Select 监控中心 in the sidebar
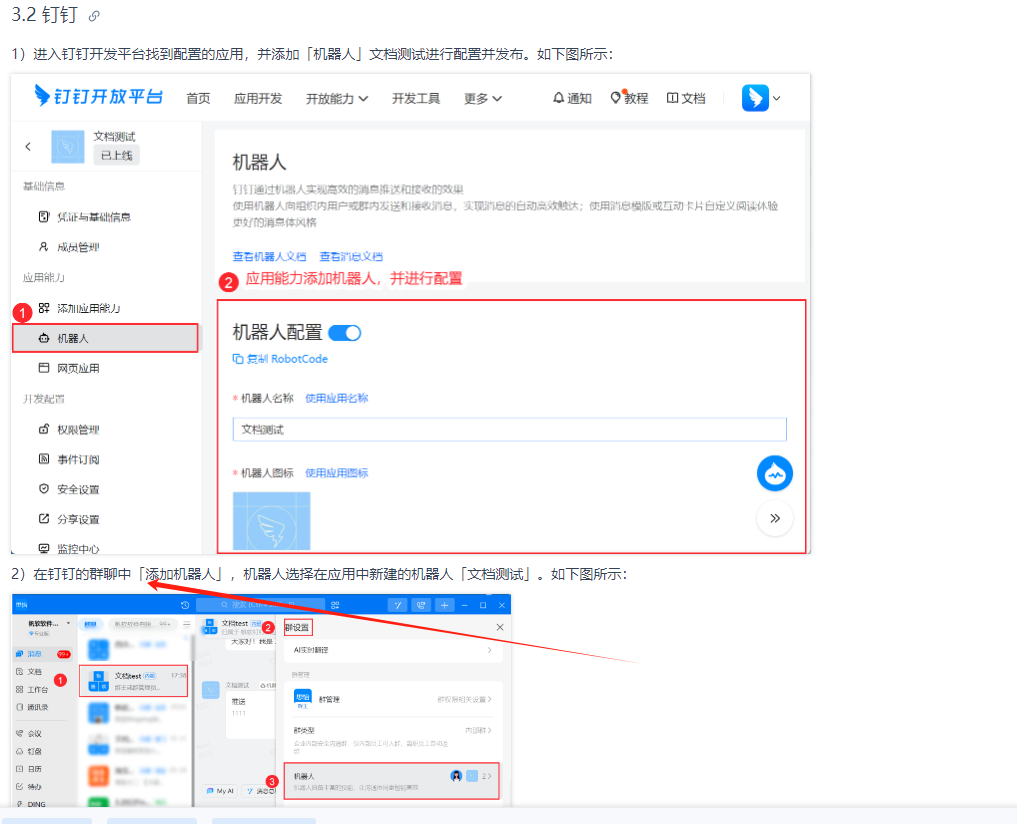This screenshot has width=1017, height=824. [69, 548]
